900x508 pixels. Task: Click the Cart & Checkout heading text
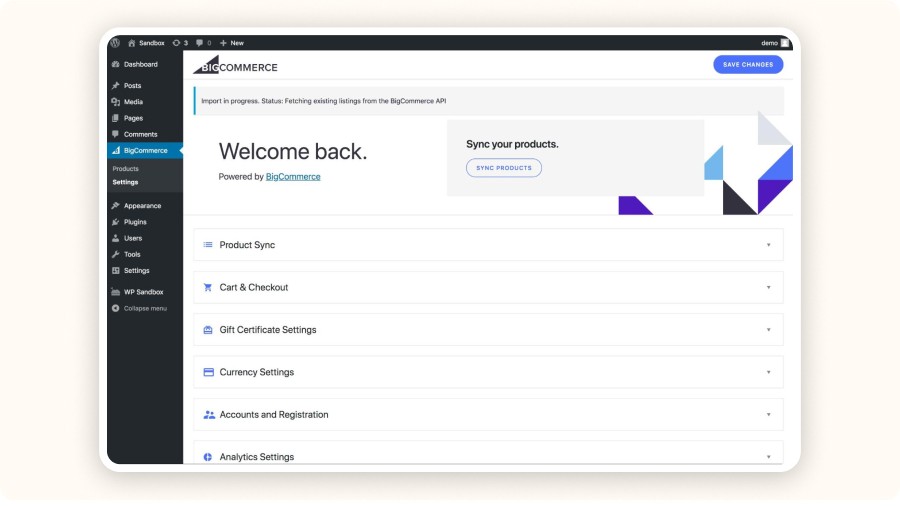[254, 287]
